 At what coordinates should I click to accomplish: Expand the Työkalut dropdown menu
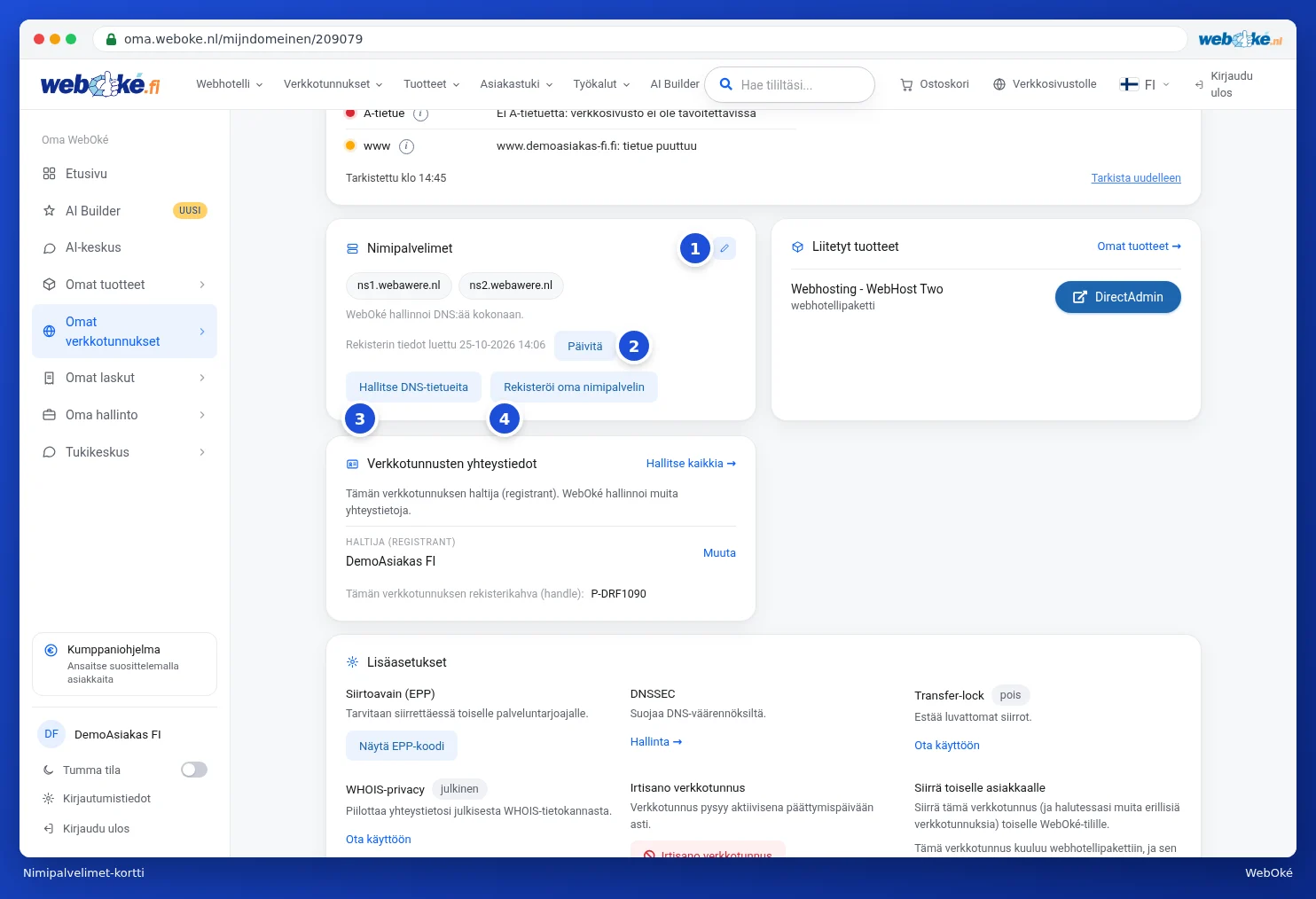602,84
